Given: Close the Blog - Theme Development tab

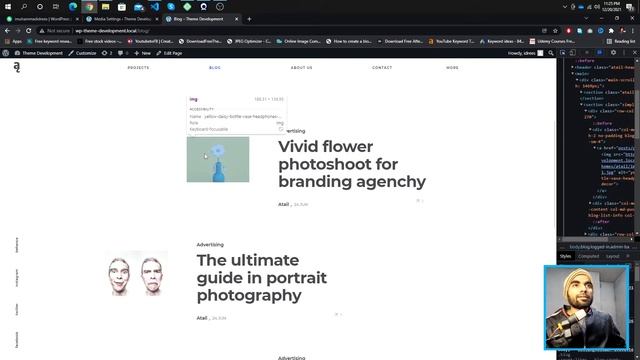Looking at the screenshot, I should point(236,19).
